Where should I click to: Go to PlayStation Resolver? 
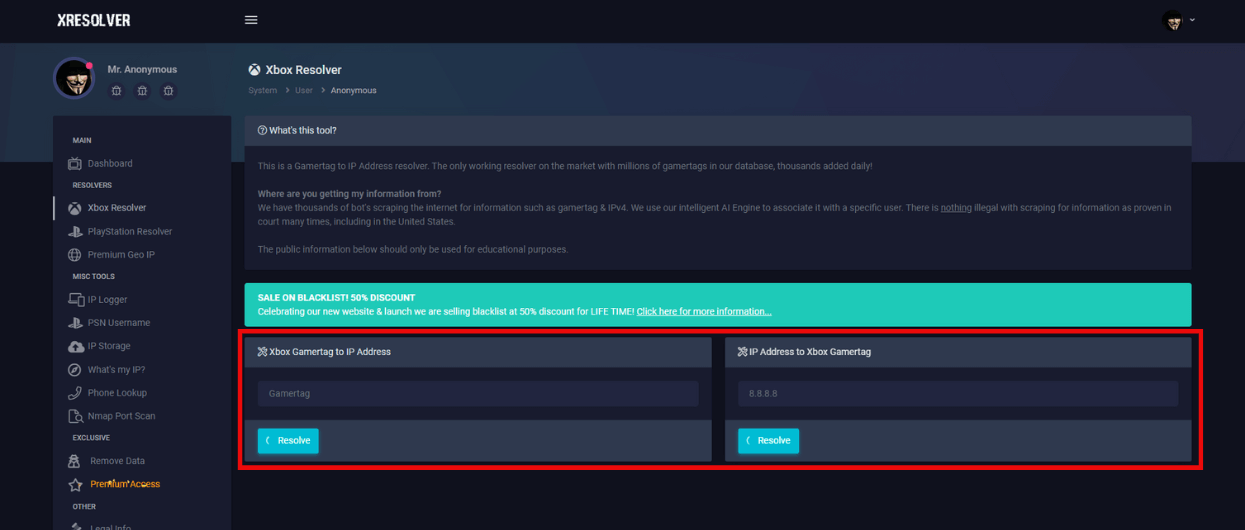[130, 231]
